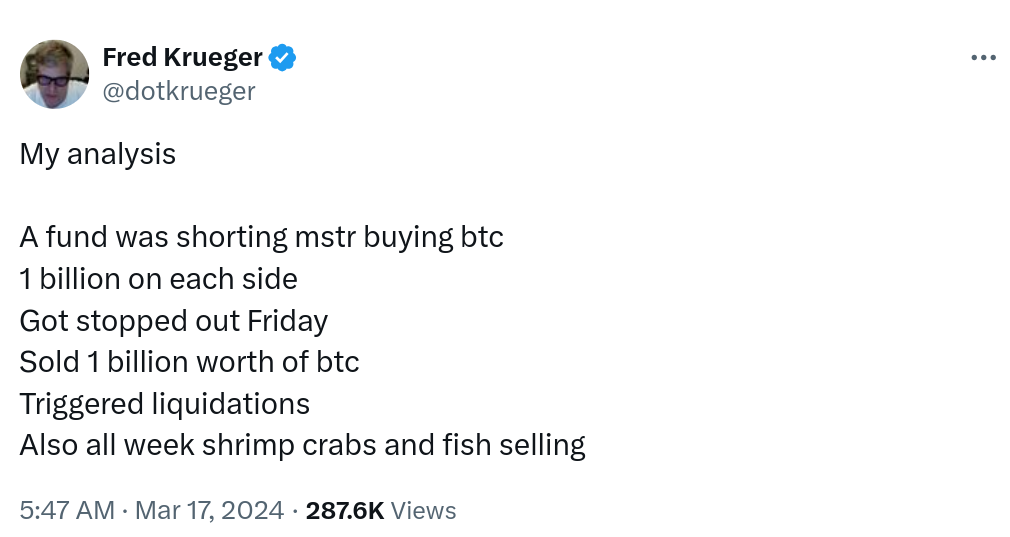Open Fred Krueger's profile picture
The width and height of the screenshot is (1010, 537).
(55, 74)
